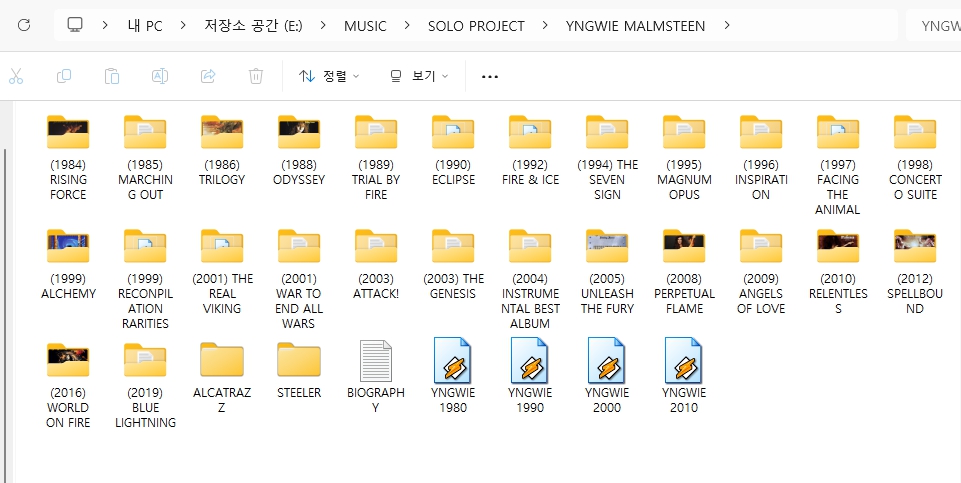Select the STEELER folder
Viewport: 961px width, 483px height.
(x=299, y=371)
